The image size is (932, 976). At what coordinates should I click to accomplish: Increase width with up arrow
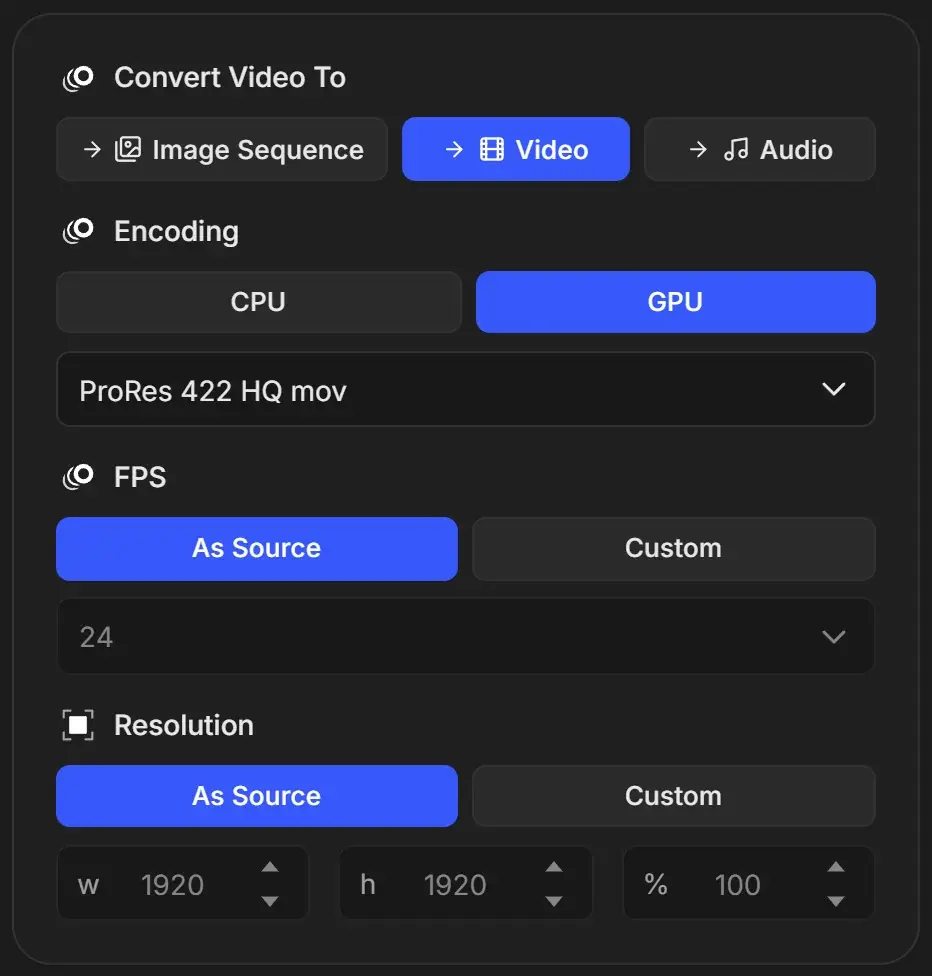[x=270, y=867]
